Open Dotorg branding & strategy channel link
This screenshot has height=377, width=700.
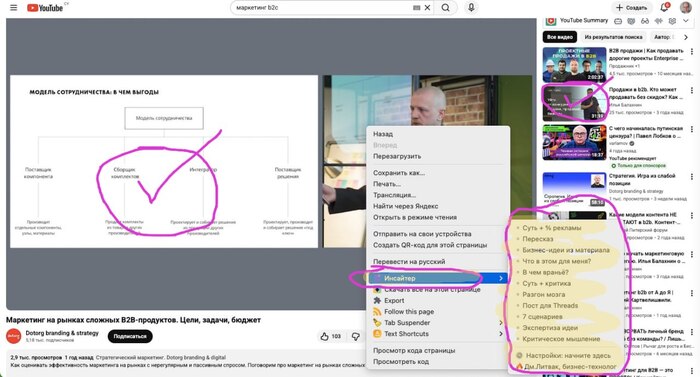click(62, 333)
